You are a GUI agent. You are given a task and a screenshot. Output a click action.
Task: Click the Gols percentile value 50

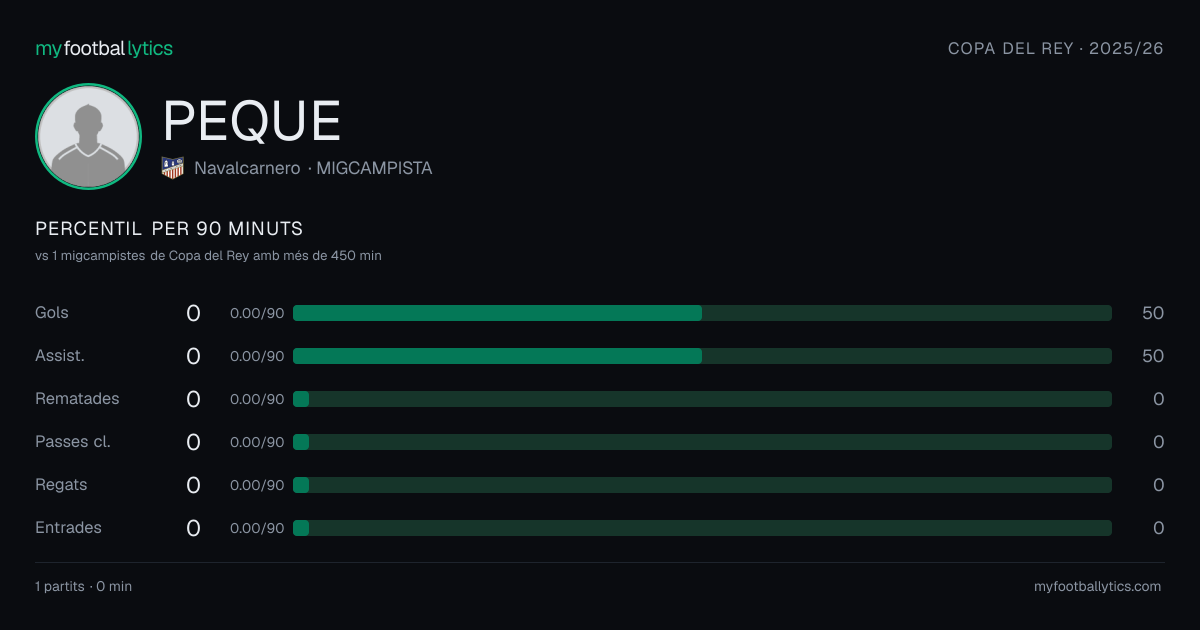click(1153, 313)
